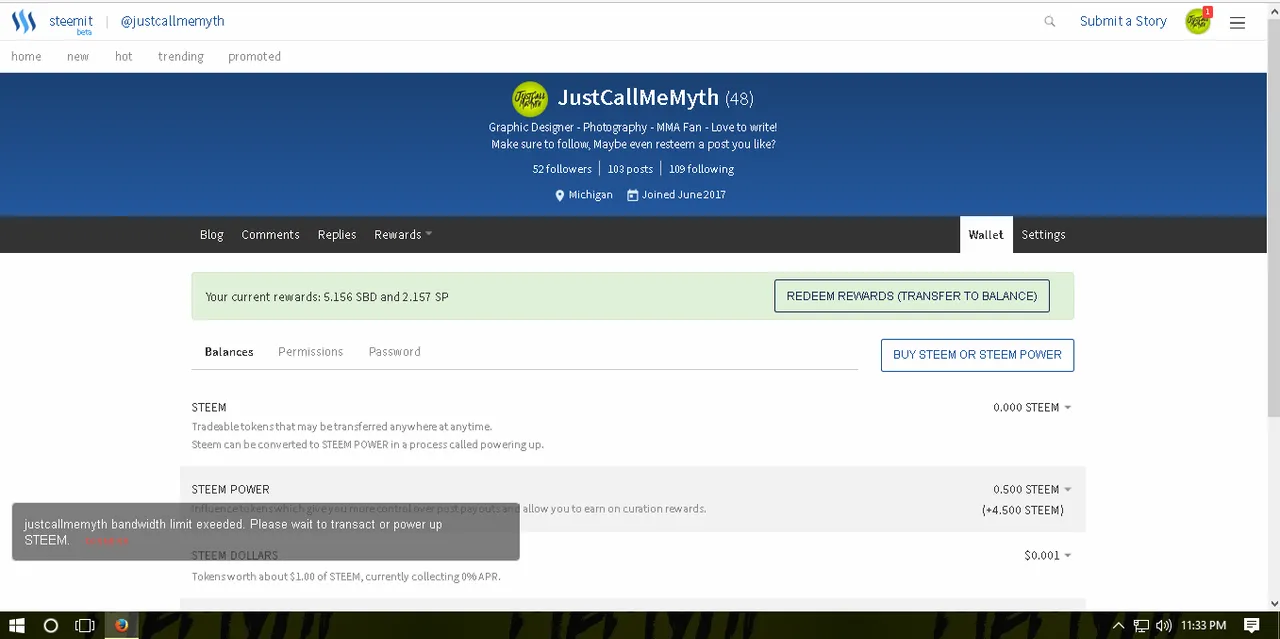This screenshot has height=639, width=1280.
Task: Click the scrollbar down arrow
Action: click(x=1273, y=604)
